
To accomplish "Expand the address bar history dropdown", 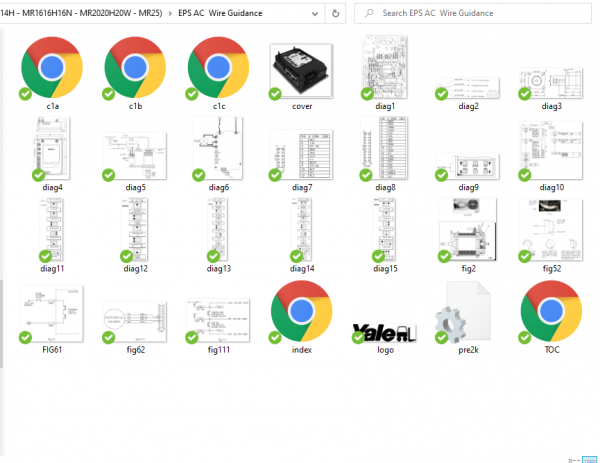I will coord(315,13).
